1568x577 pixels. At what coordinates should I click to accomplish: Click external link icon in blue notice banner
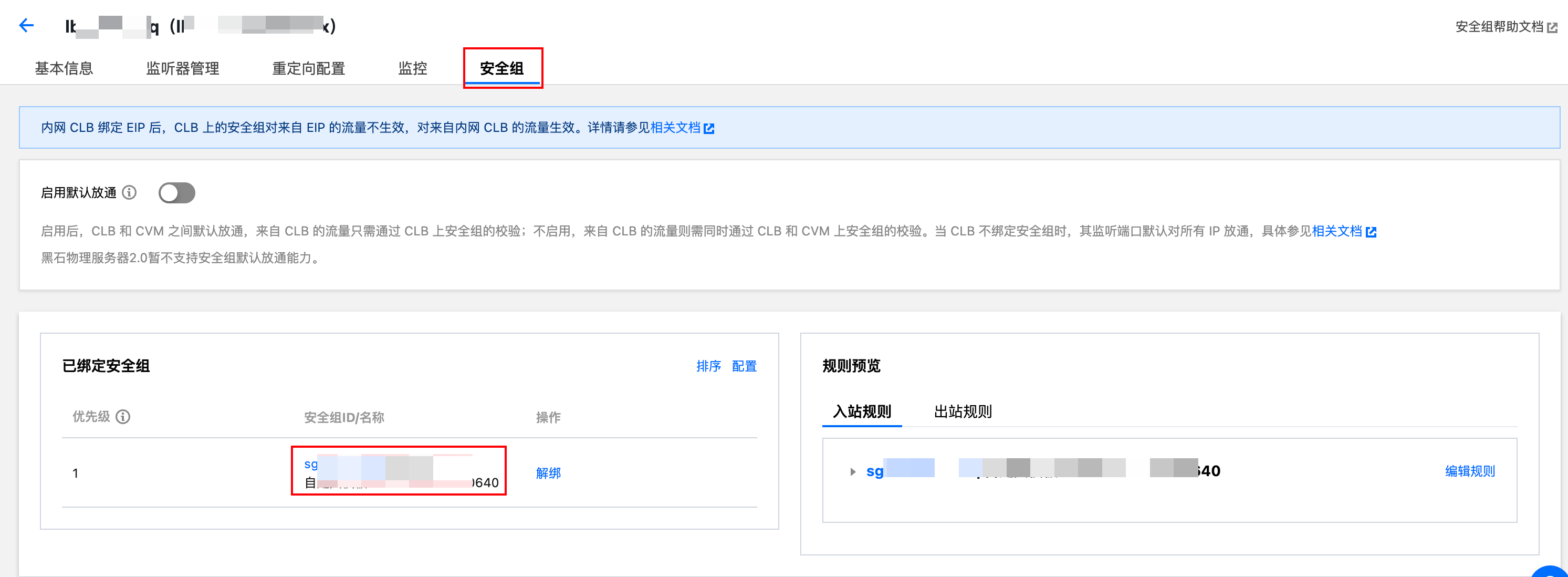(x=708, y=129)
